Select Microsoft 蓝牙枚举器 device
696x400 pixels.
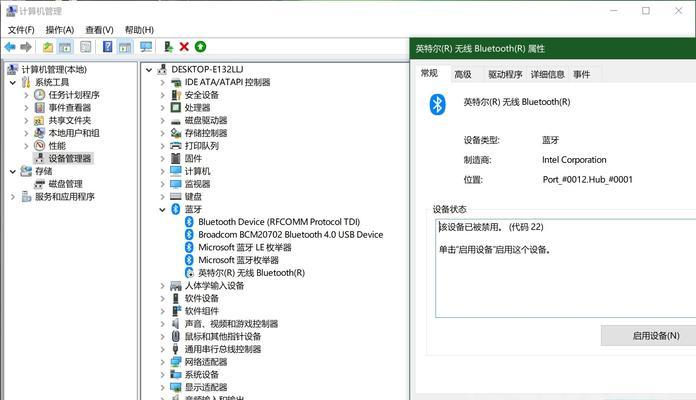pyautogui.click(x=238, y=260)
